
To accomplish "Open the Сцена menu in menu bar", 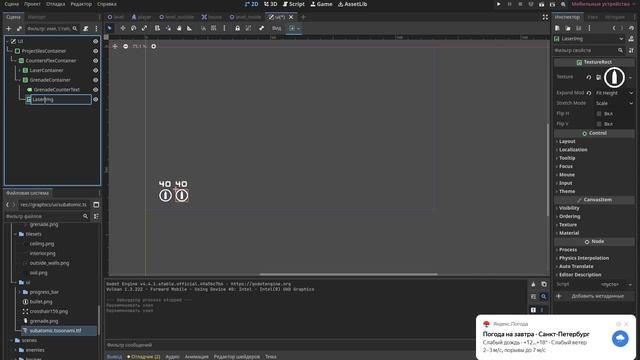I will [11, 4].
